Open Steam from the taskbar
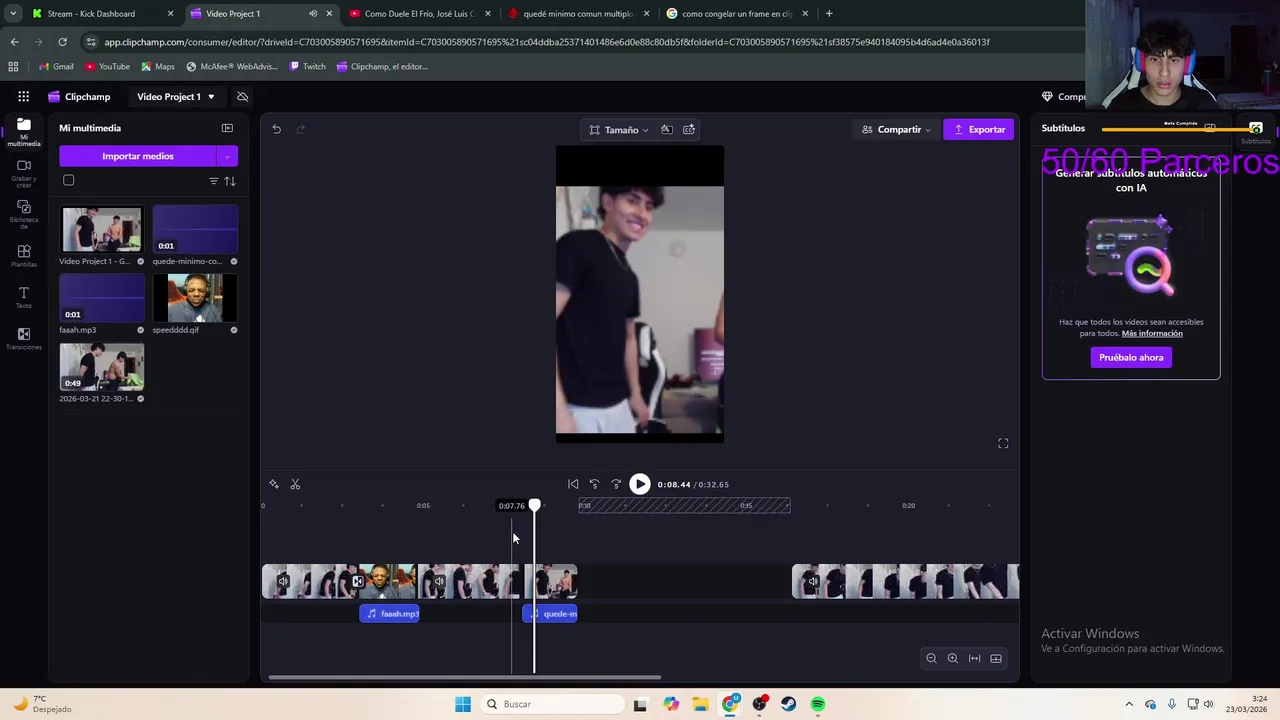This screenshot has height=720, width=1280. tap(789, 704)
